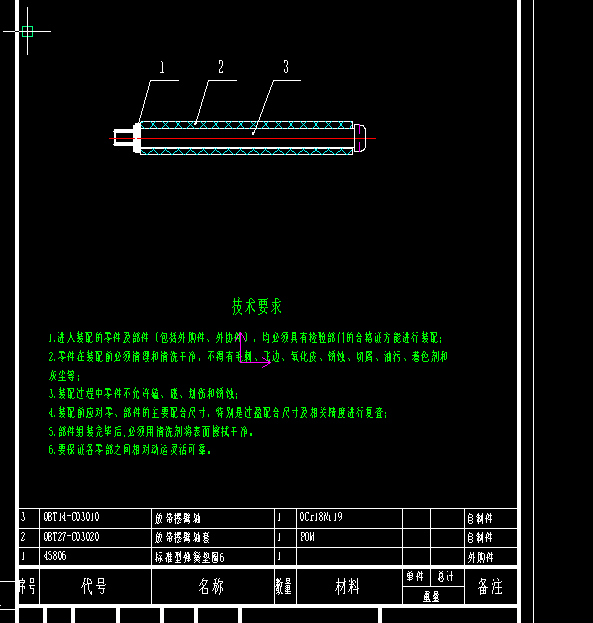The height and width of the screenshot is (623, 593).
Task: Click the 数量 column header
Action: click(284, 586)
